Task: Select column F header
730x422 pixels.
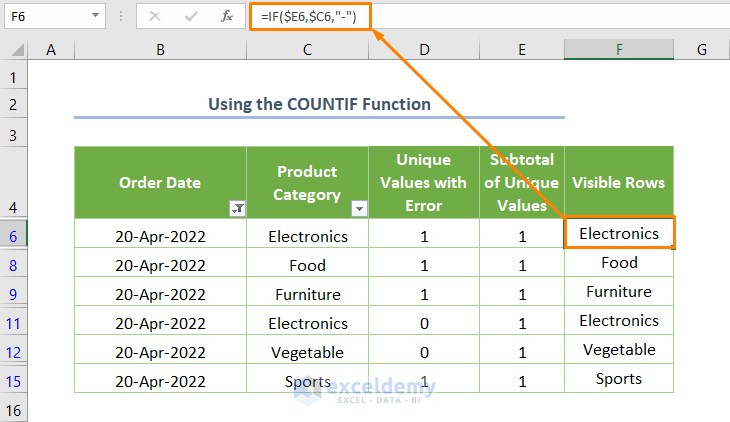Action: click(x=619, y=50)
